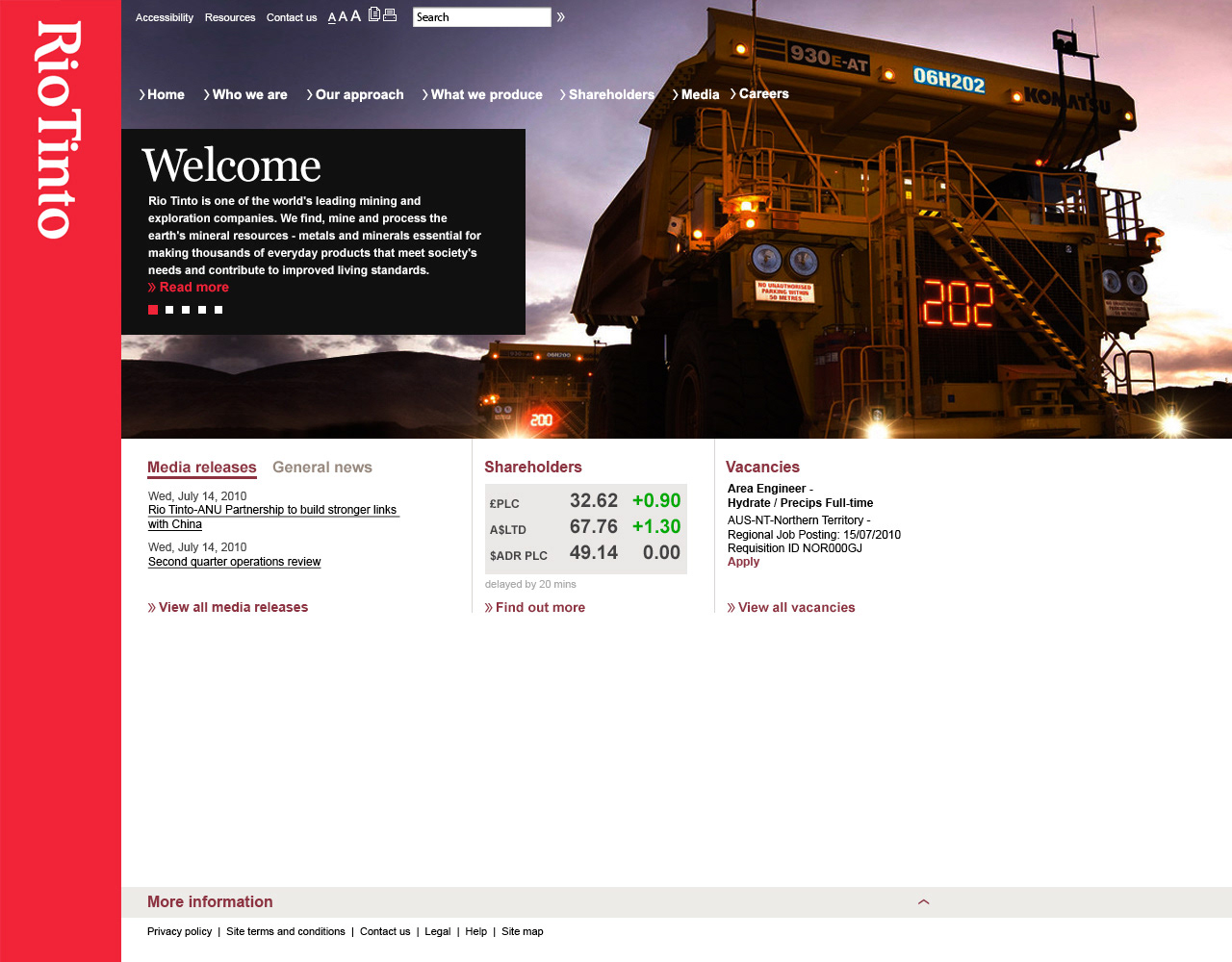Select second slideshow indicator dot
1232x962 pixels.
pos(169,310)
